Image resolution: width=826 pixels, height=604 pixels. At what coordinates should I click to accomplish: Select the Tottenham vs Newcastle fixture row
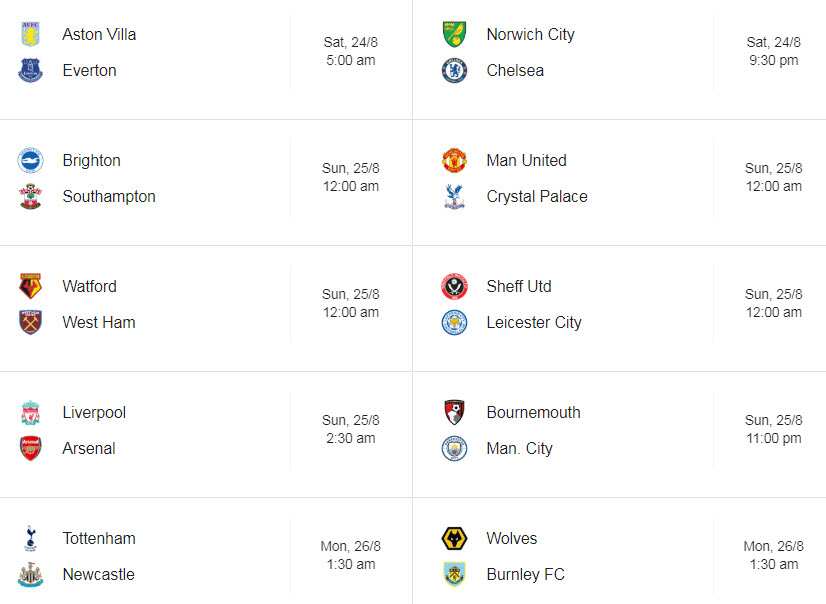[x=206, y=556]
